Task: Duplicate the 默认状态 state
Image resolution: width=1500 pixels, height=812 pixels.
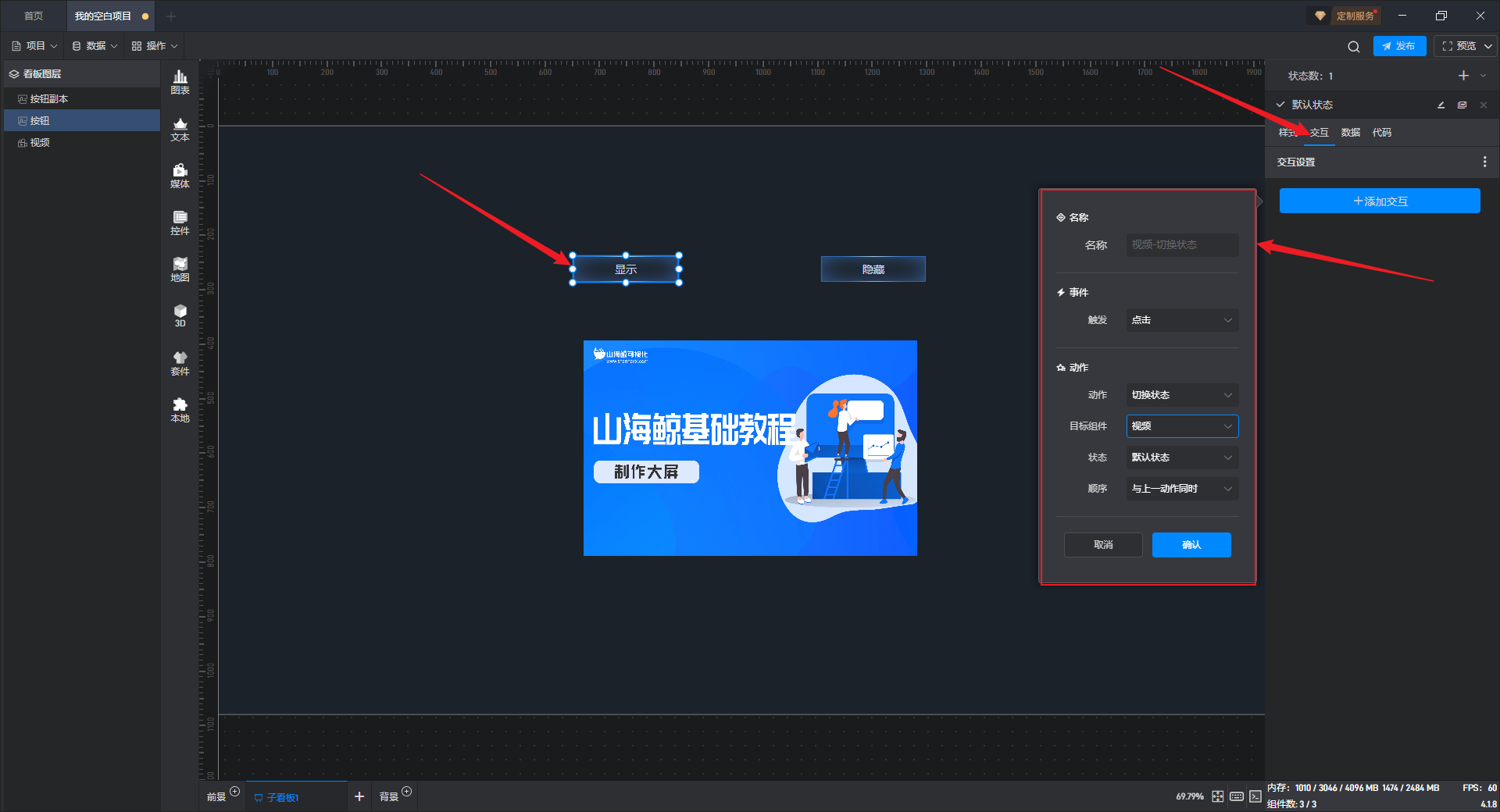Action: (1462, 105)
